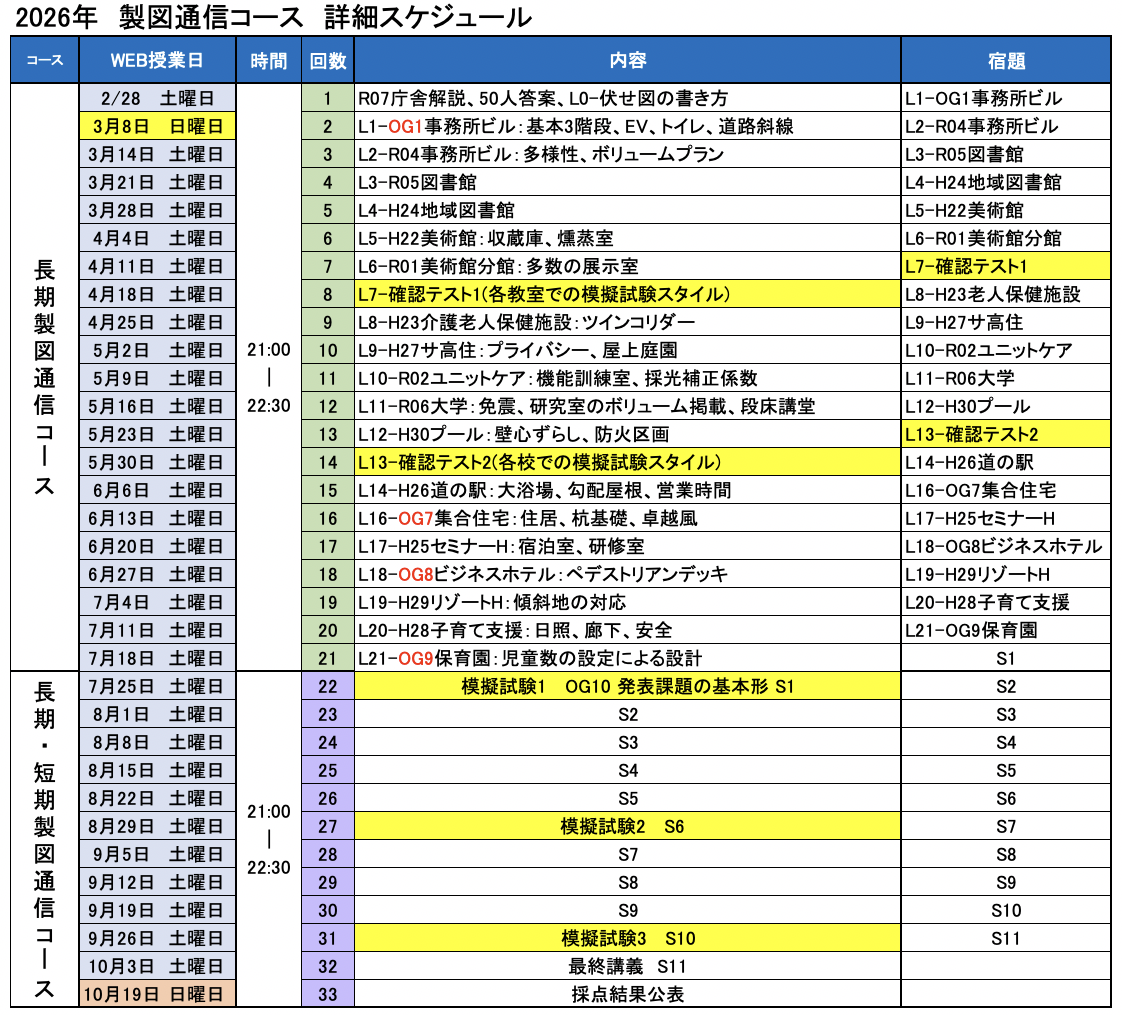This screenshot has height=1015, width=1122.
Task: Select the yellow 3月8日 日曜日 date cell
Action: click(x=157, y=126)
